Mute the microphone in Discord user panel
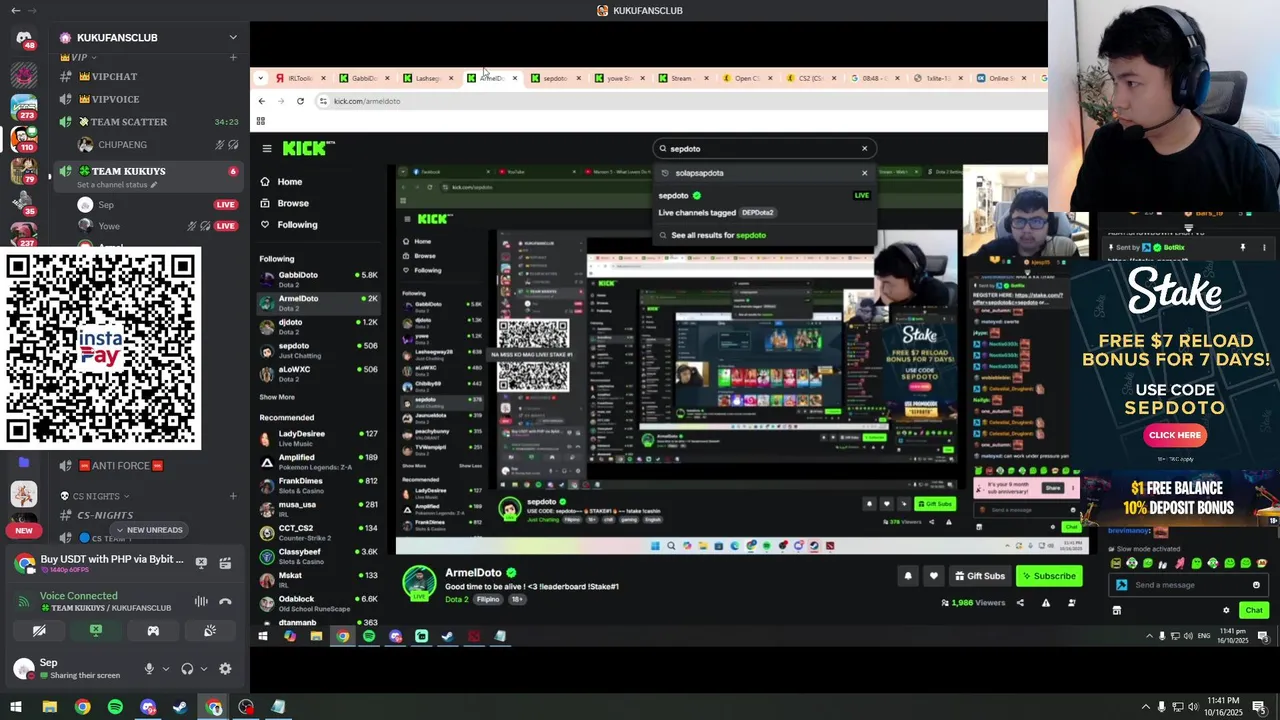 tap(149, 669)
